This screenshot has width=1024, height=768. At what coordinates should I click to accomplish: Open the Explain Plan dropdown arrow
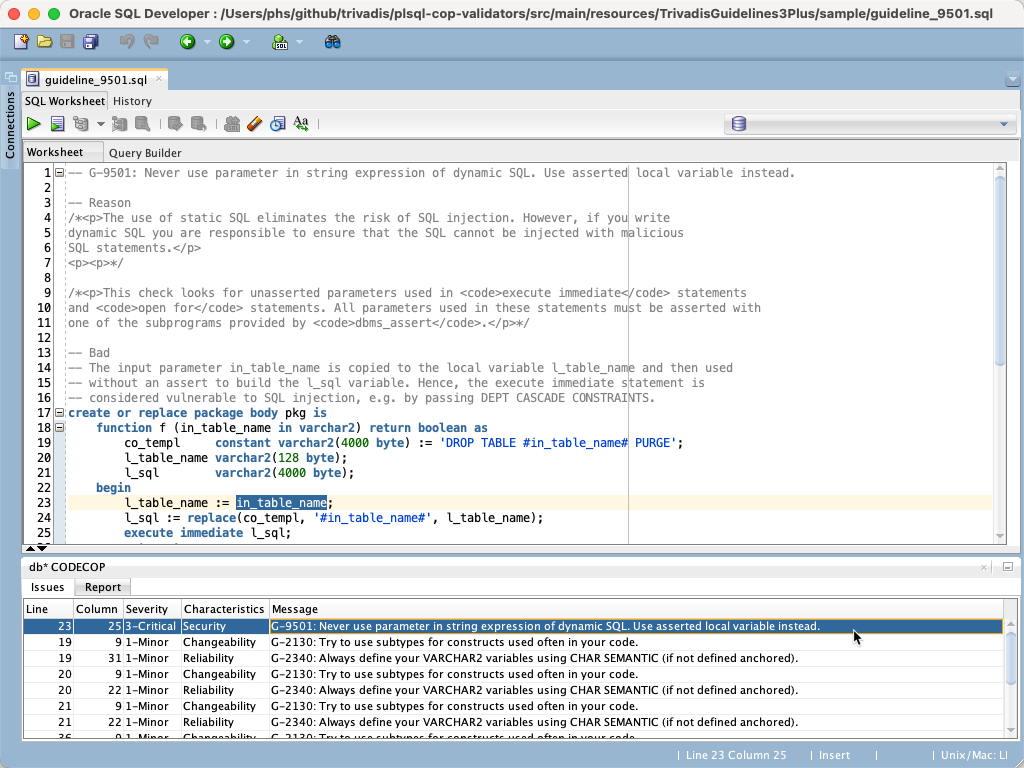pyautogui.click(x=100, y=124)
